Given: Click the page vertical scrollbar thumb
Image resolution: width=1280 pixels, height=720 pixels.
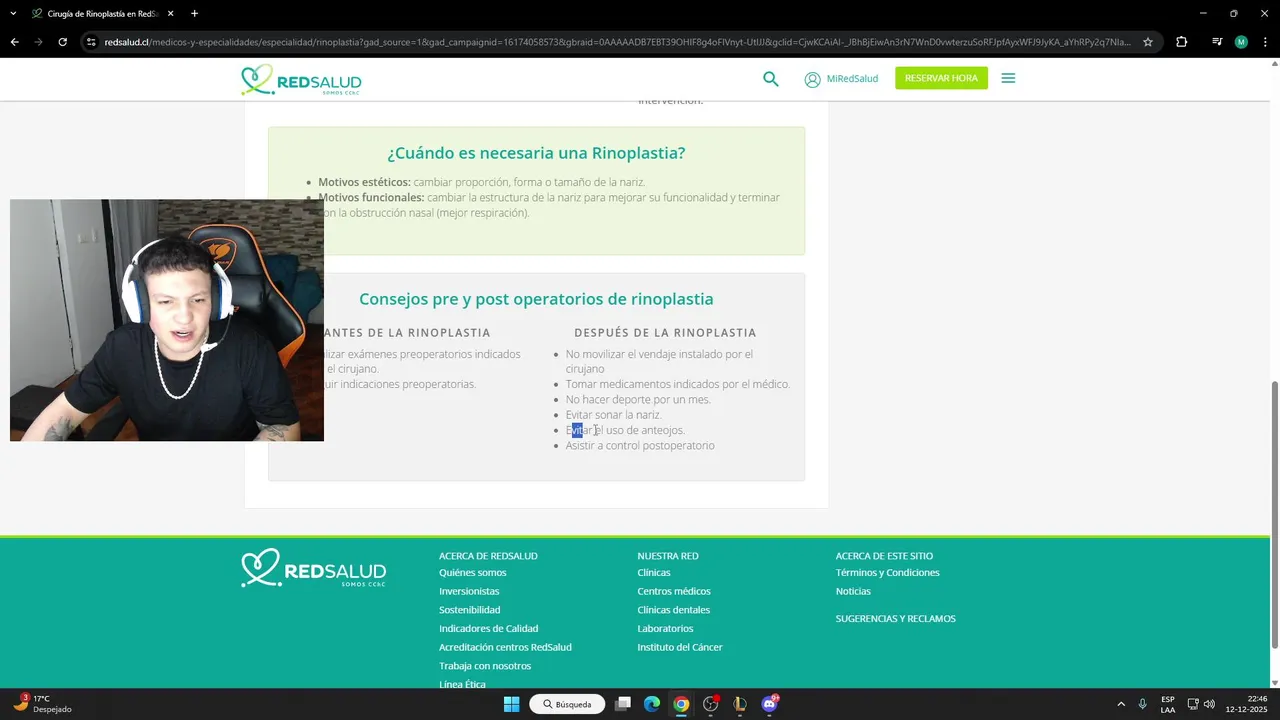Looking at the screenshot, I should (1274, 514).
